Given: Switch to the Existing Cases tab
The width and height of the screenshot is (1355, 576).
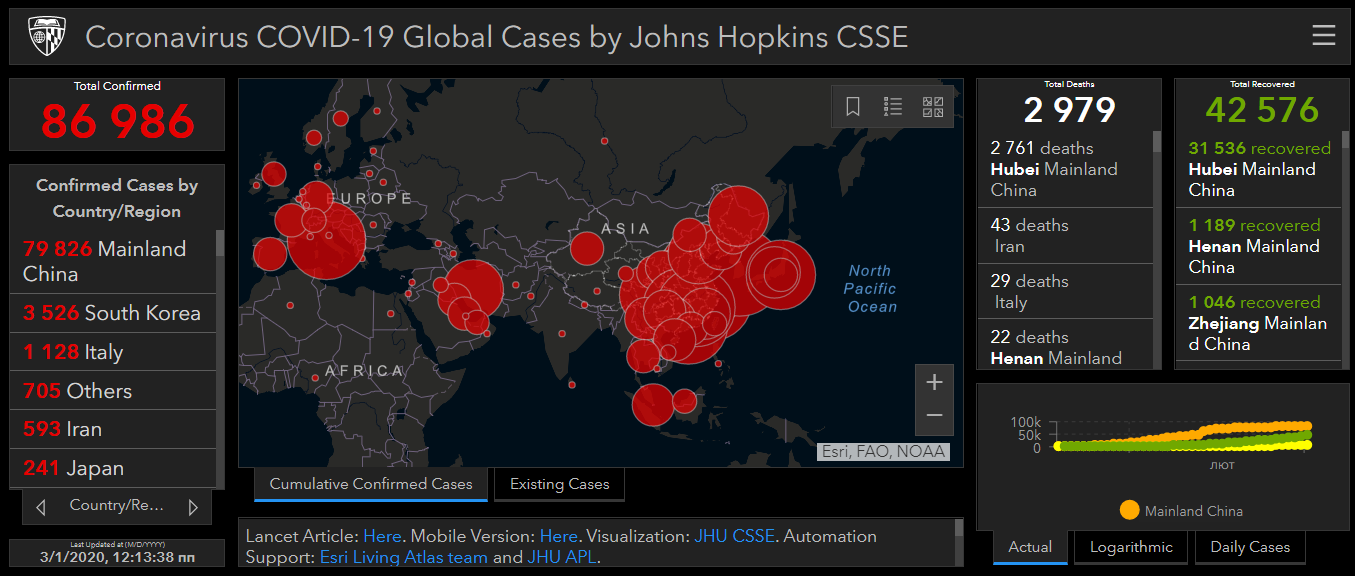Looking at the screenshot, I should [x=560, y=484].
